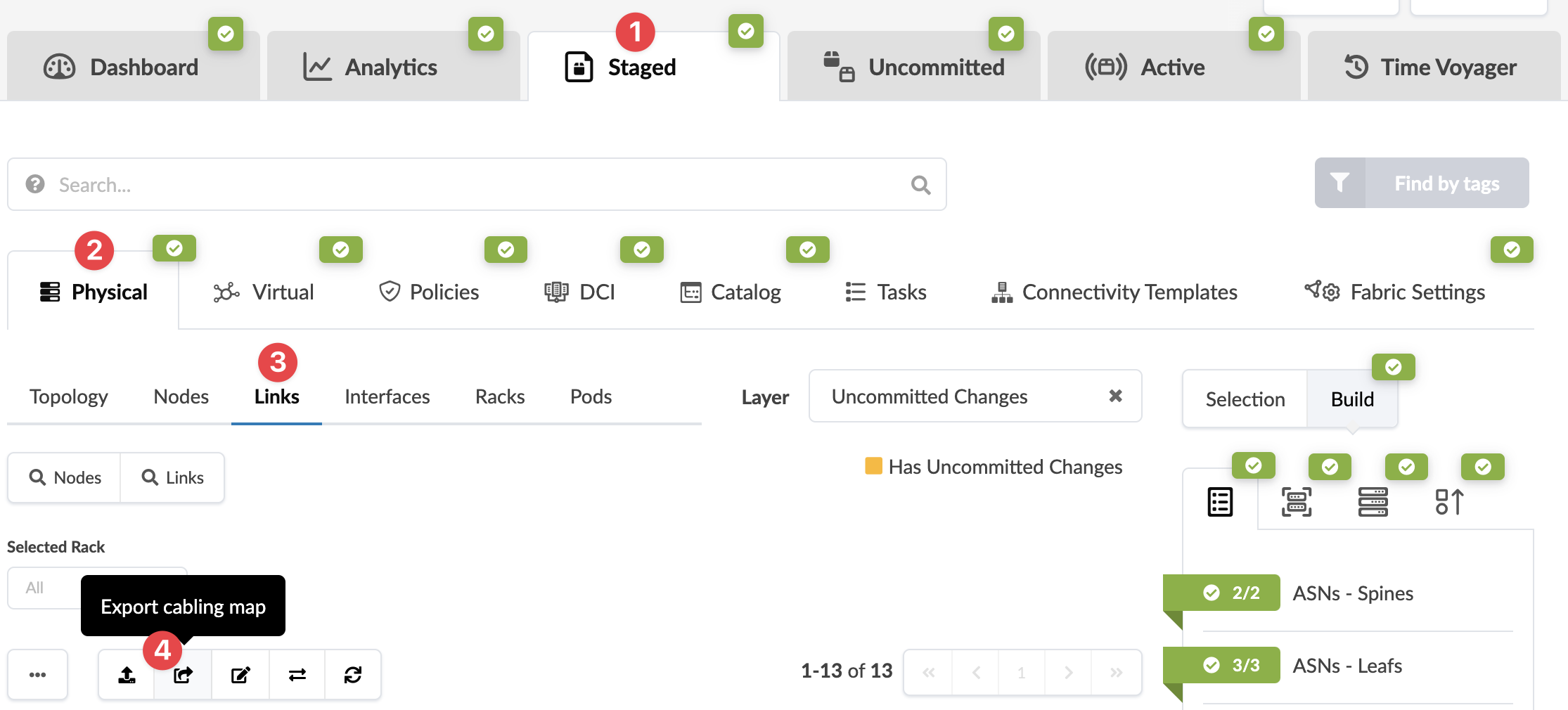This screenshot has height=710, width=1568.
Task: Click the Find by tags button
Action: coord(1422,183)
